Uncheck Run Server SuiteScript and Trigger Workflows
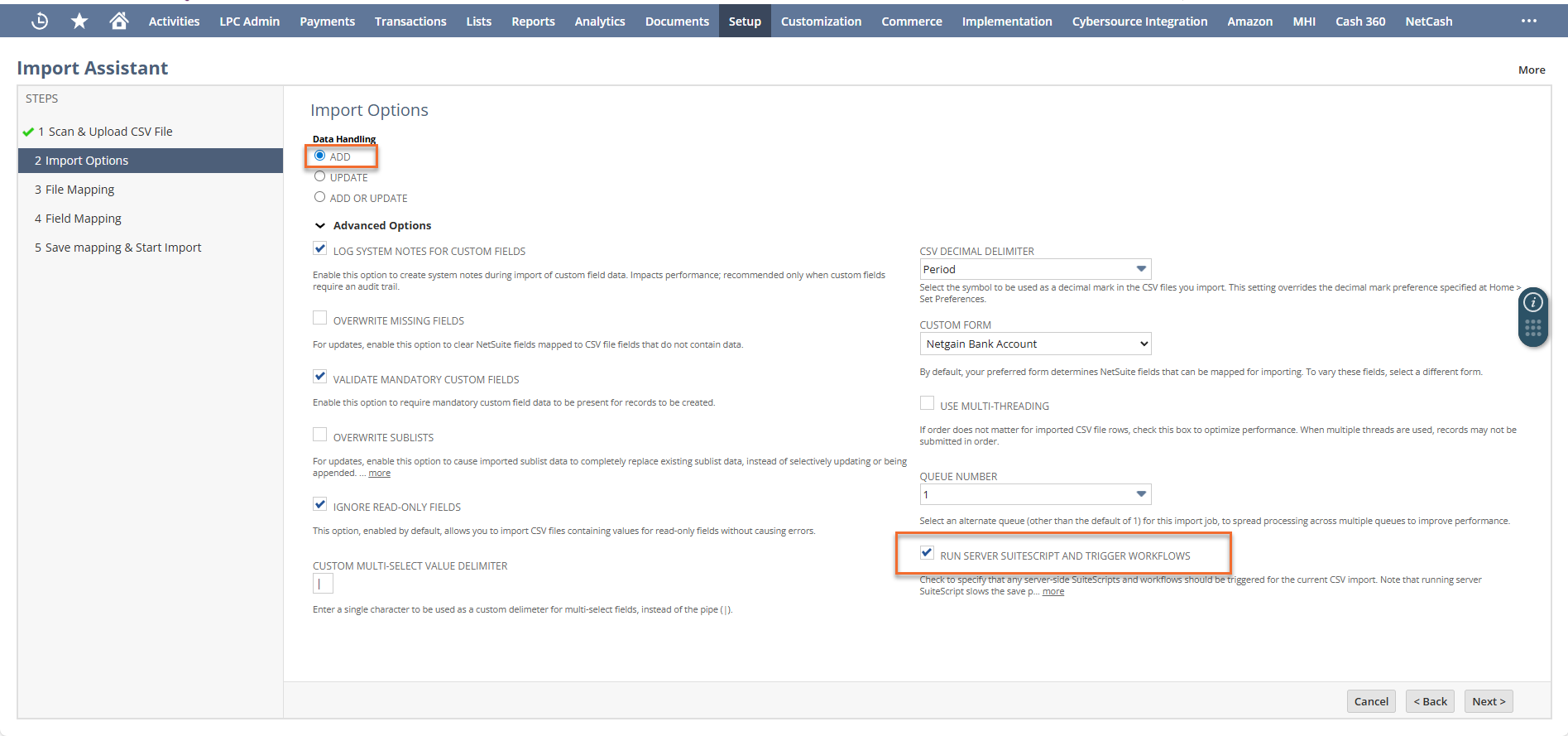The height and width of the screenshot is (736, 1568). tap(927, 553)
